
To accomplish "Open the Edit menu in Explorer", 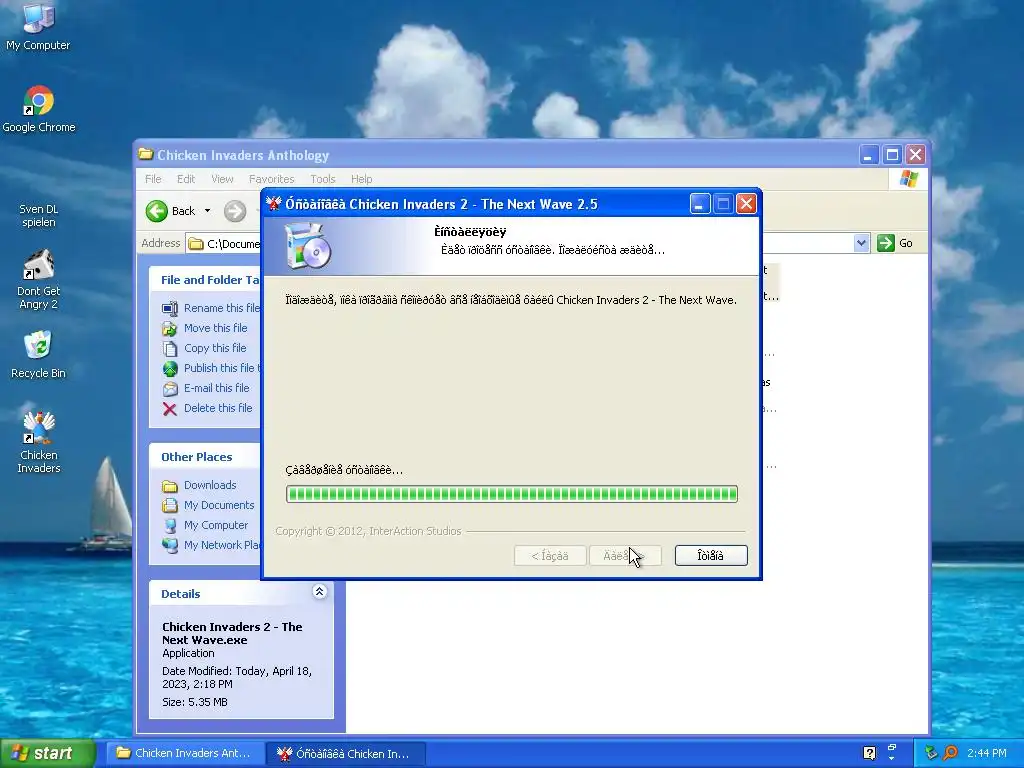I will point(185,179).
